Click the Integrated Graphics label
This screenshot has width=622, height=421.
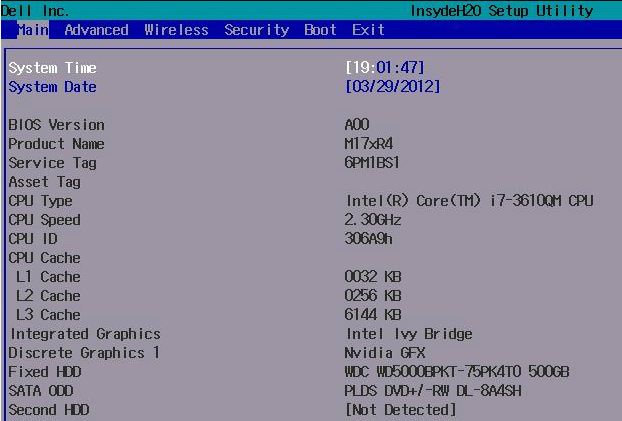[x=85, y=334]
